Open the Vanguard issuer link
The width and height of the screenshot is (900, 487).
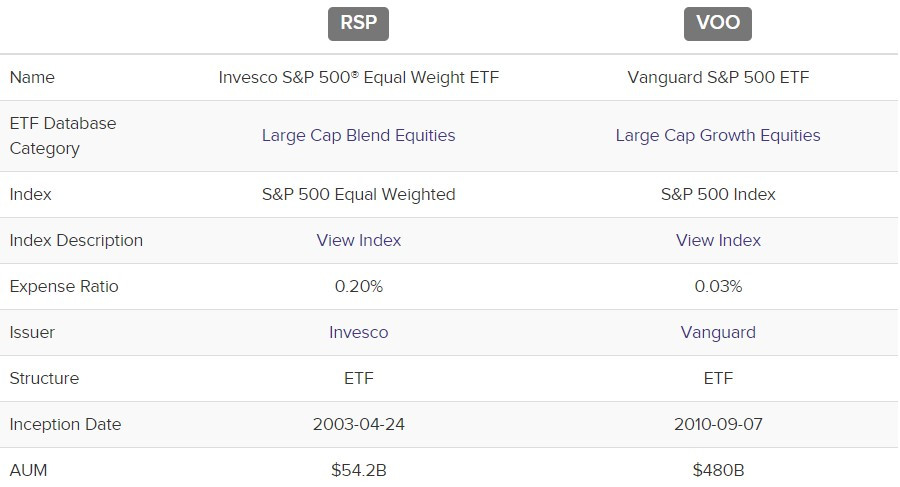tap(717, 332)
